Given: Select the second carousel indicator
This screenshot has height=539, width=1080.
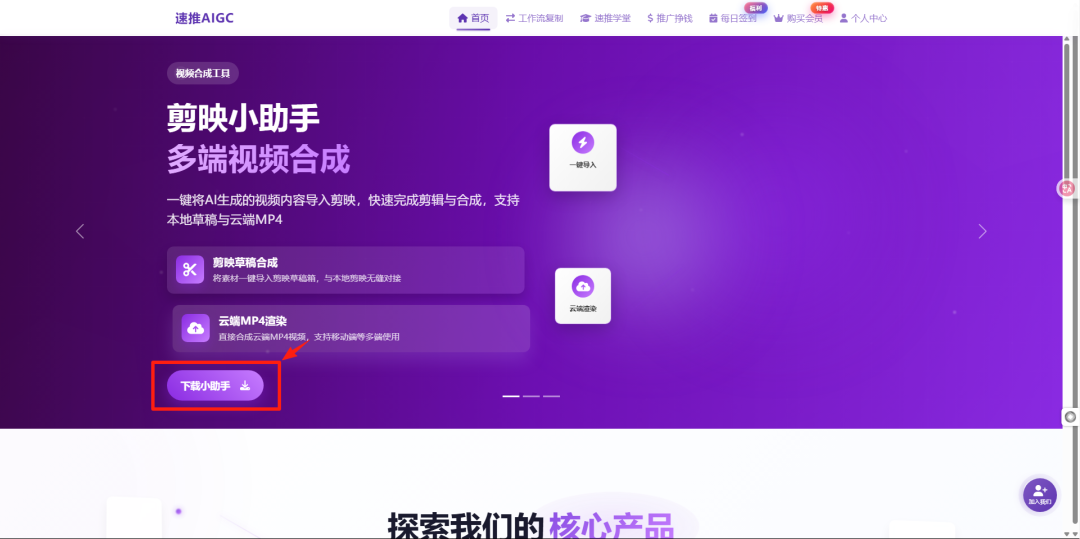Looking at the screenshot, I should 531,397.
